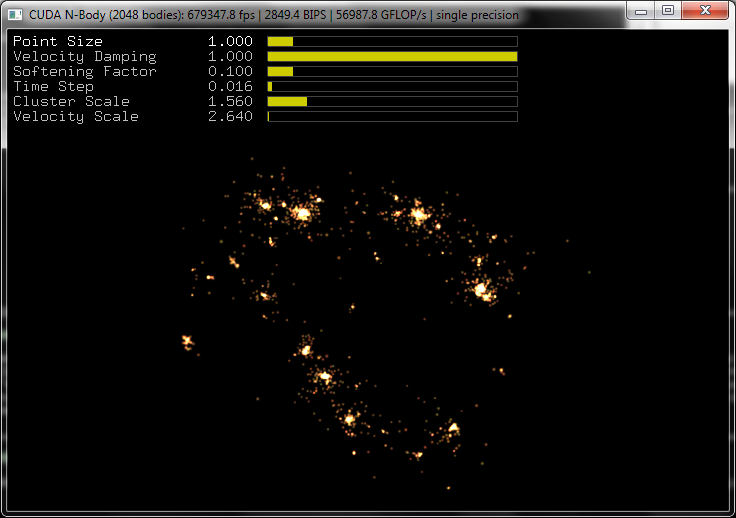The width and height of the screenshot is (736, 518).
Task: Maximize the CUDA N-Body window
Action: coord(667,11)
